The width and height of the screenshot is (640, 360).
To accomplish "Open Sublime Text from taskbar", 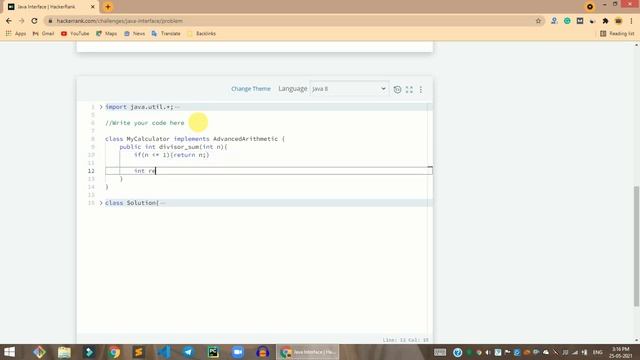I will [x=139, y=352].
